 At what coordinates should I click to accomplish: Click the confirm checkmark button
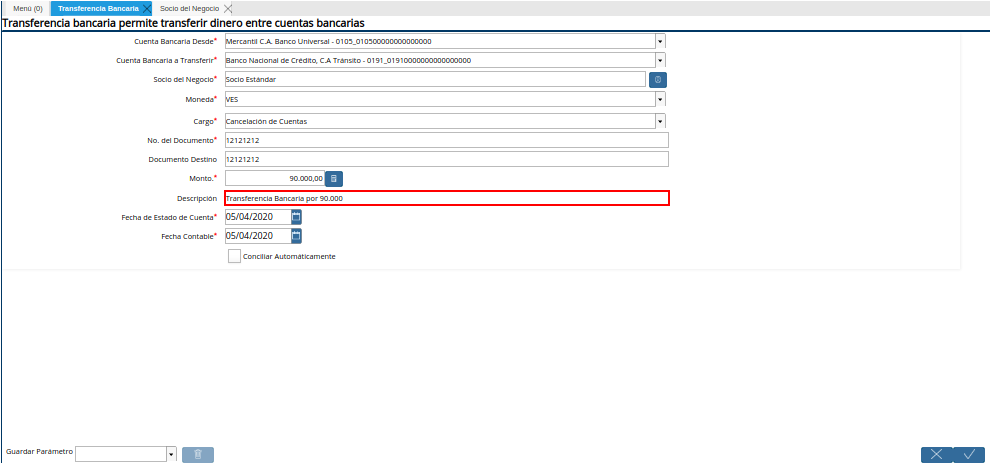969,455
